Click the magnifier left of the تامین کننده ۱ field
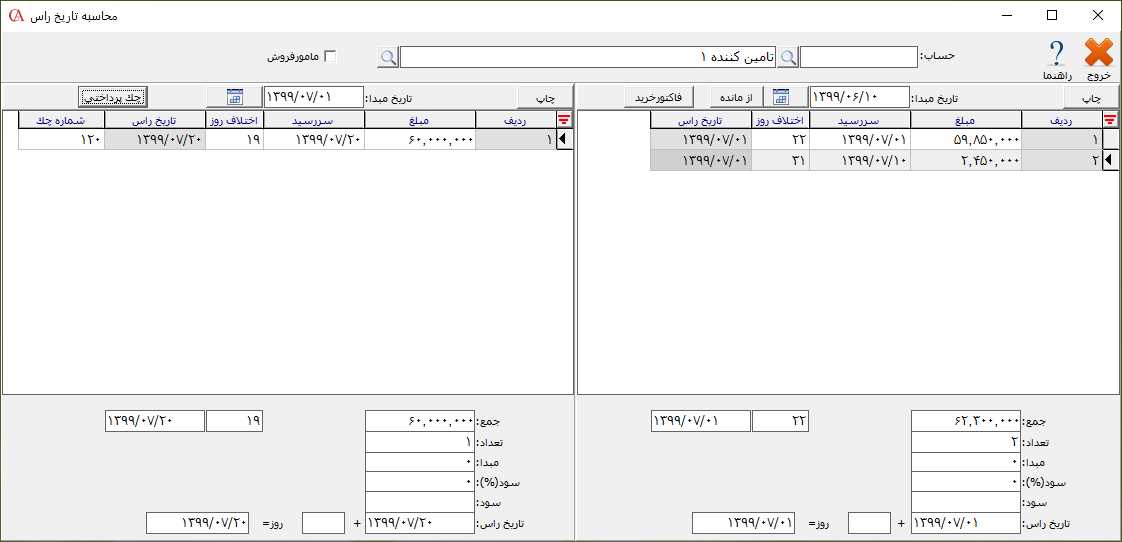This screenshot has width=1122, height=542. pos(388,57)
